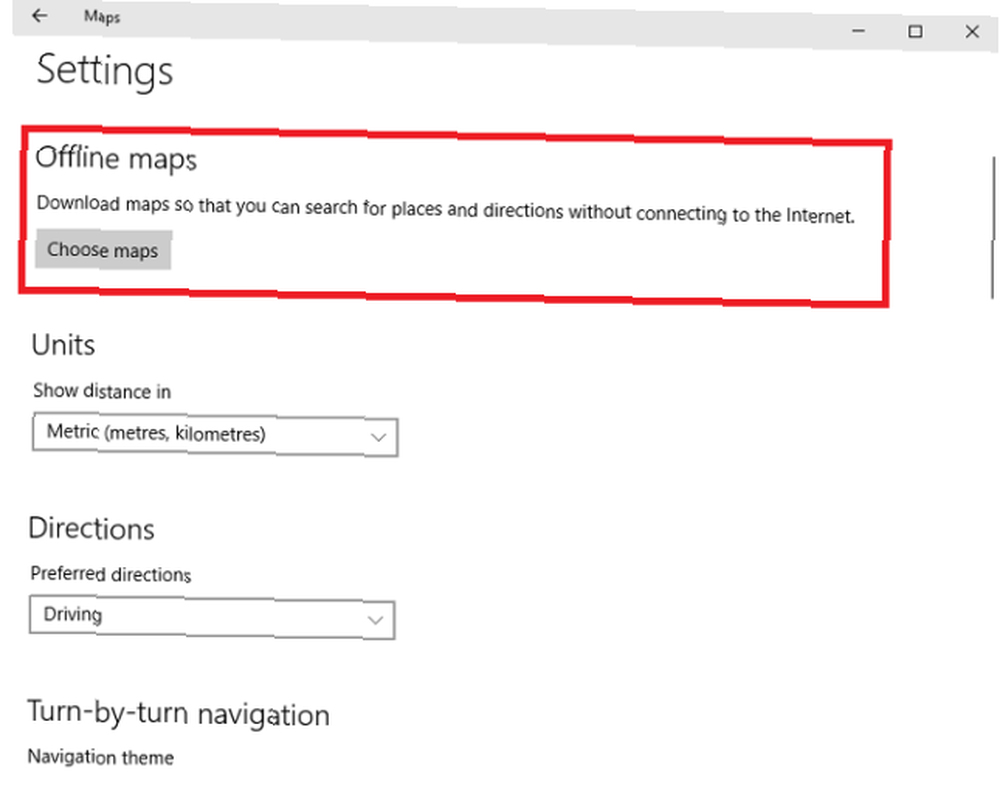Click the Preferred directions label

point(111,574)
